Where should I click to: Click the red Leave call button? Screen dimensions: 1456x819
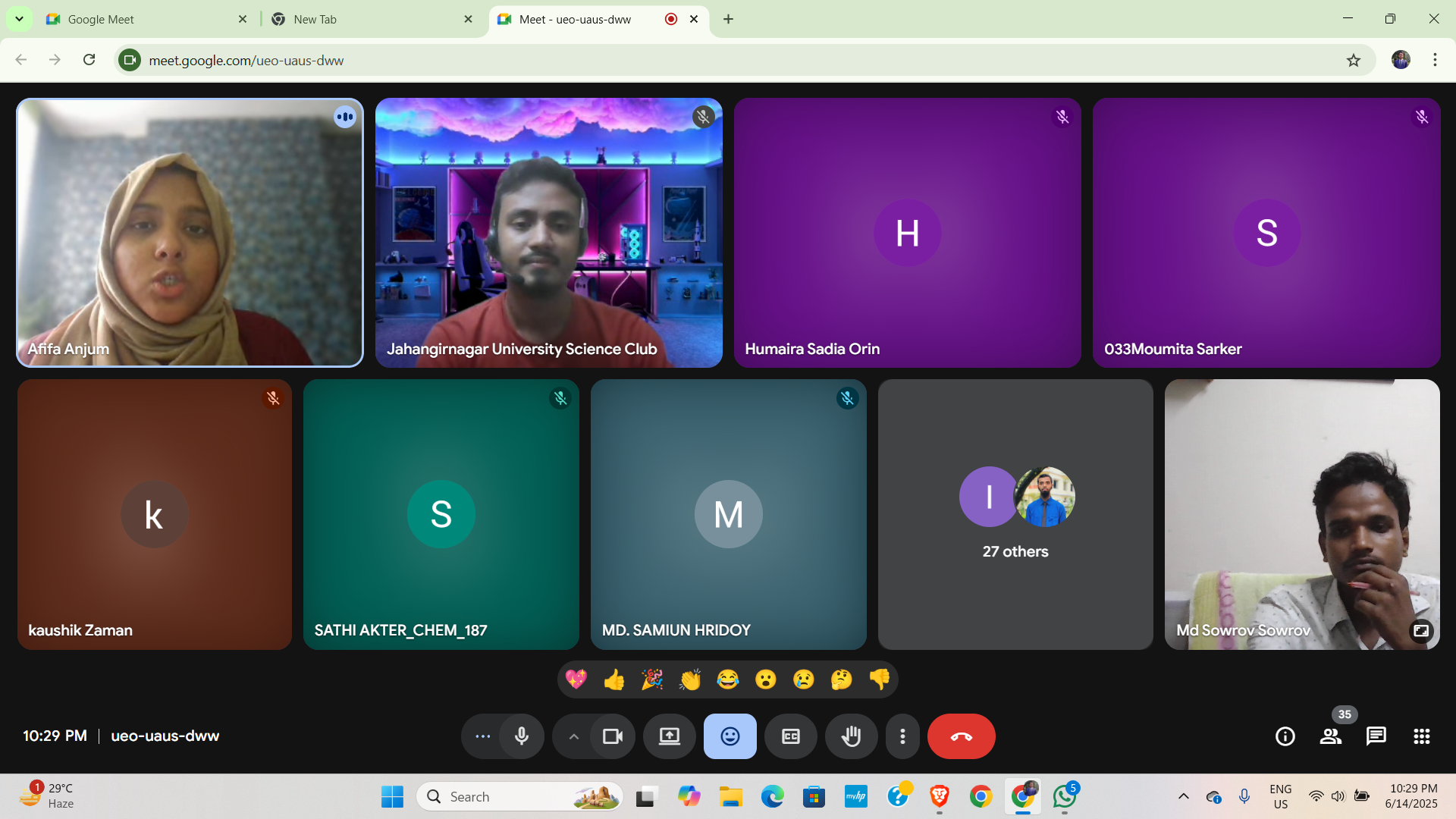(x=961, y=736)
